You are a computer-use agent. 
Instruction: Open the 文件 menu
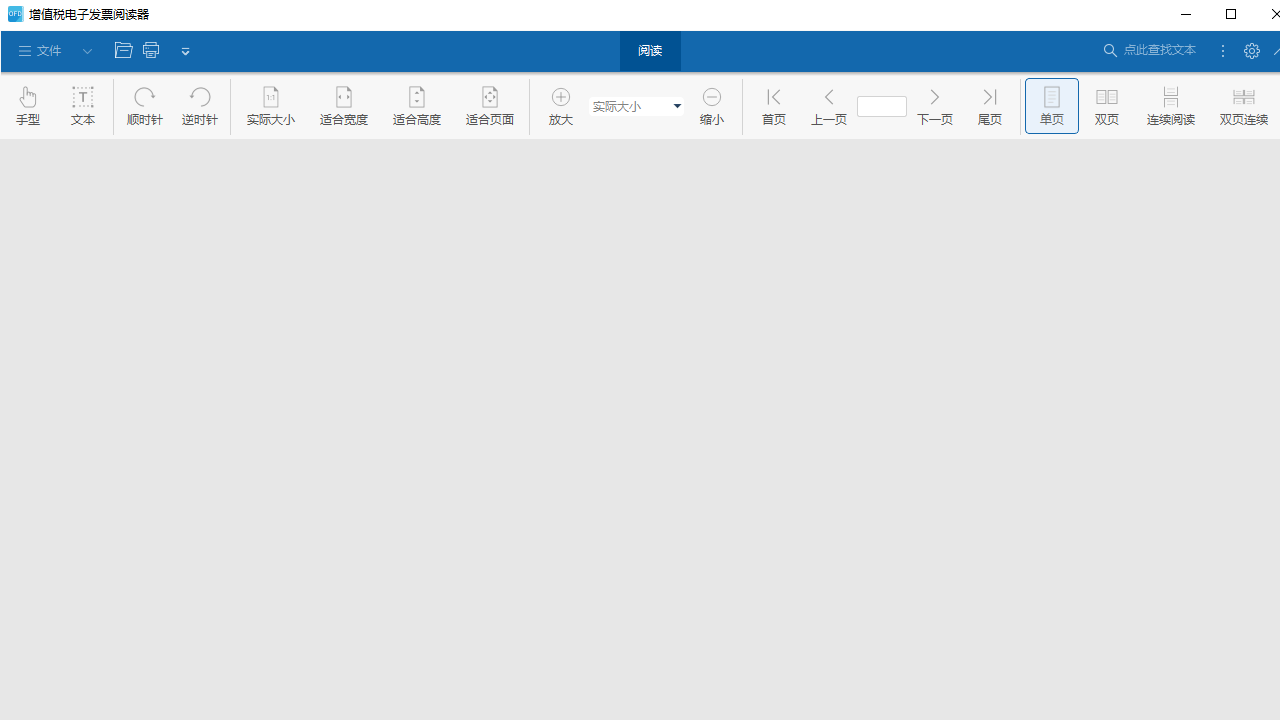(x=40, y=51)
